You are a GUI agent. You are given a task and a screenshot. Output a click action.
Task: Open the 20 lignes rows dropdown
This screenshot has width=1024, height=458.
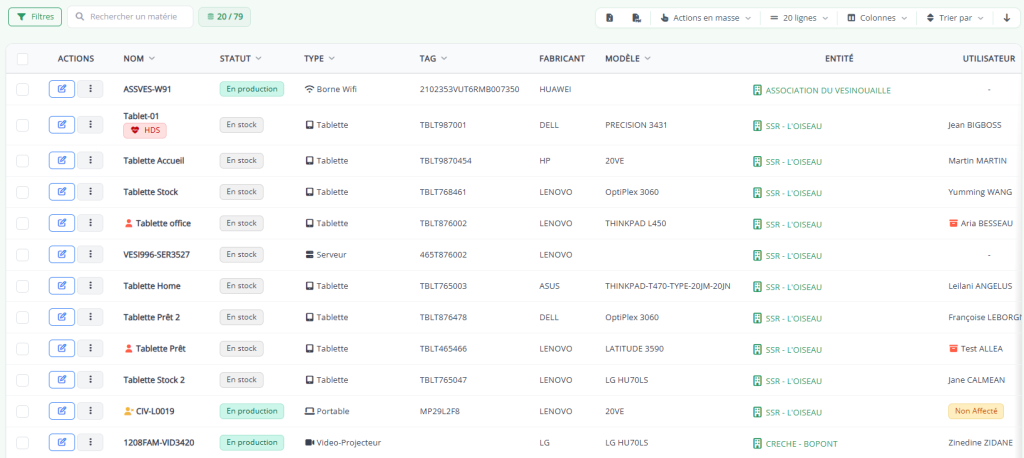(799, 18)
